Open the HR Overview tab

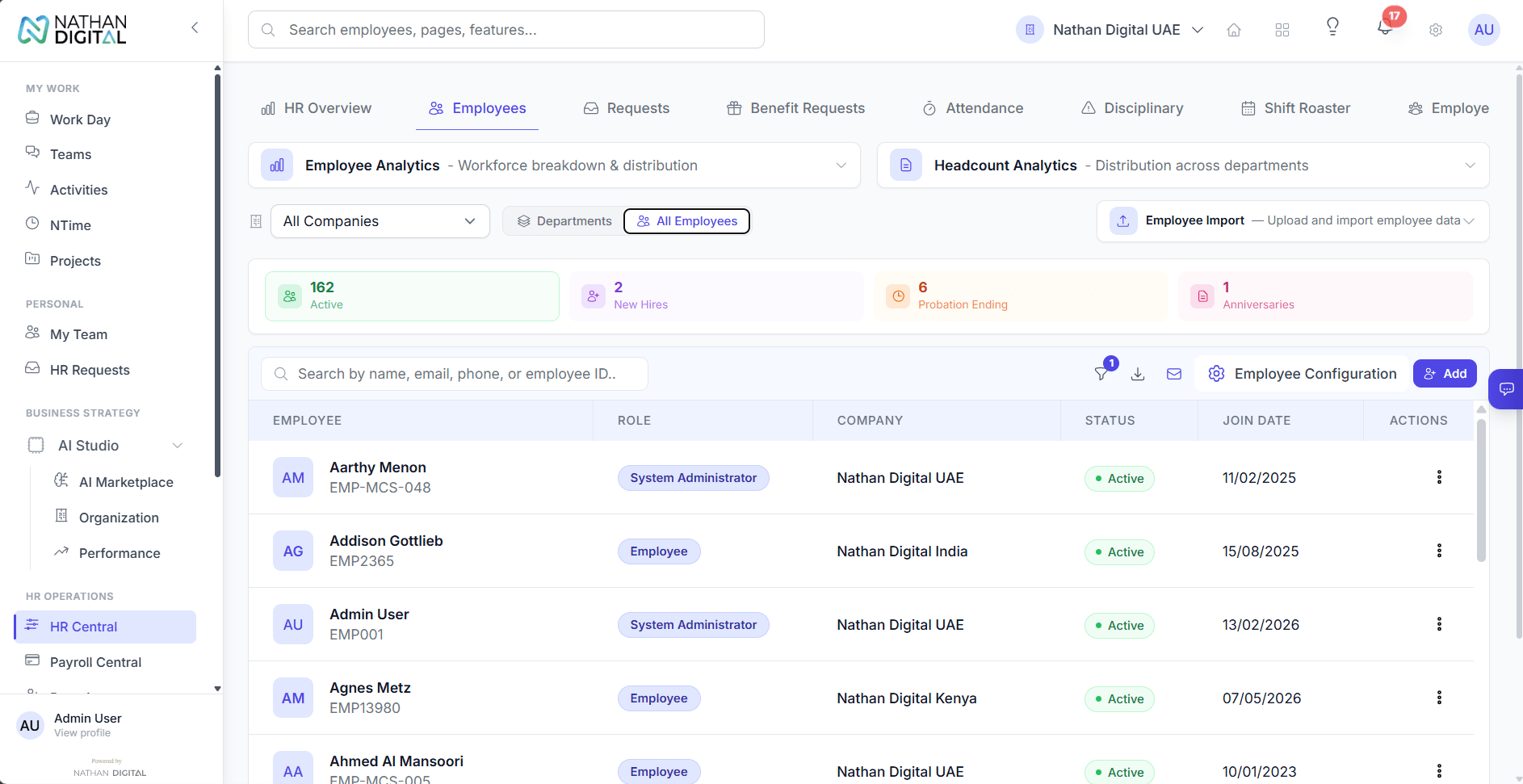click(x=316, y=108)
